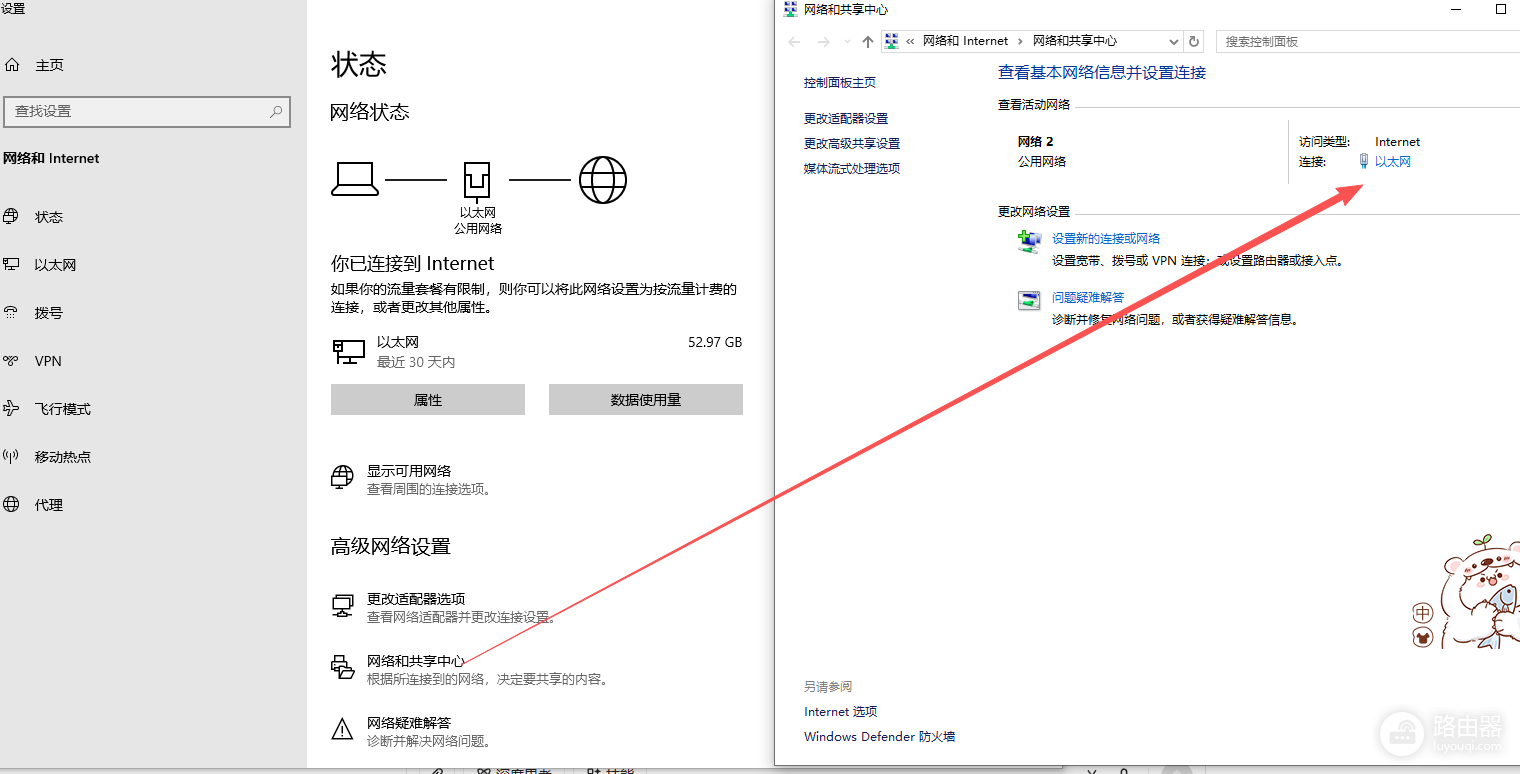Minimize the 网络和共享中心 window
This screenshot has width=1520, height=774.
point(1455,9)
